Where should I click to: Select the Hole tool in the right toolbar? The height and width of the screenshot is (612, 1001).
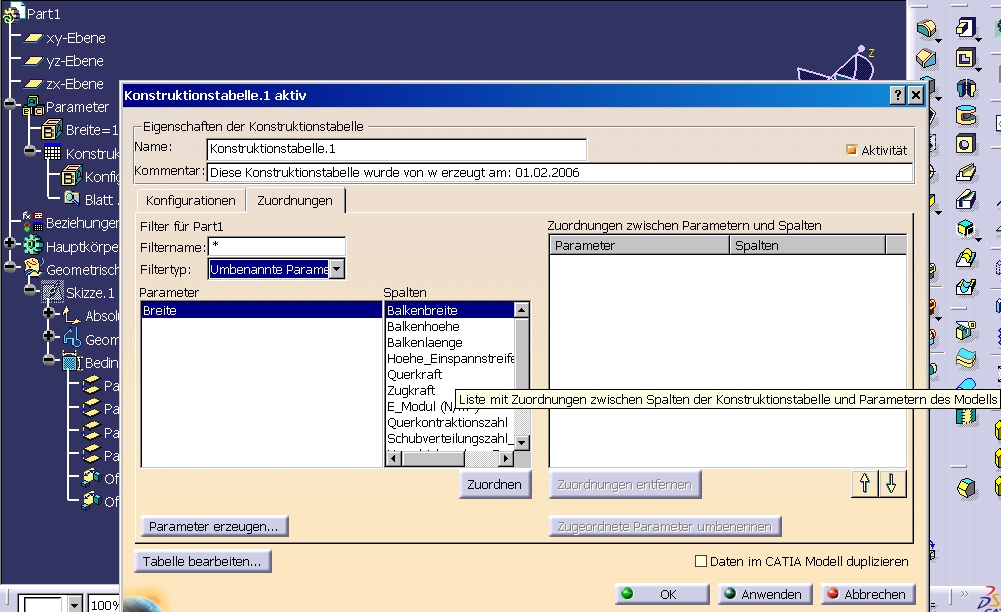pos(965,144)
